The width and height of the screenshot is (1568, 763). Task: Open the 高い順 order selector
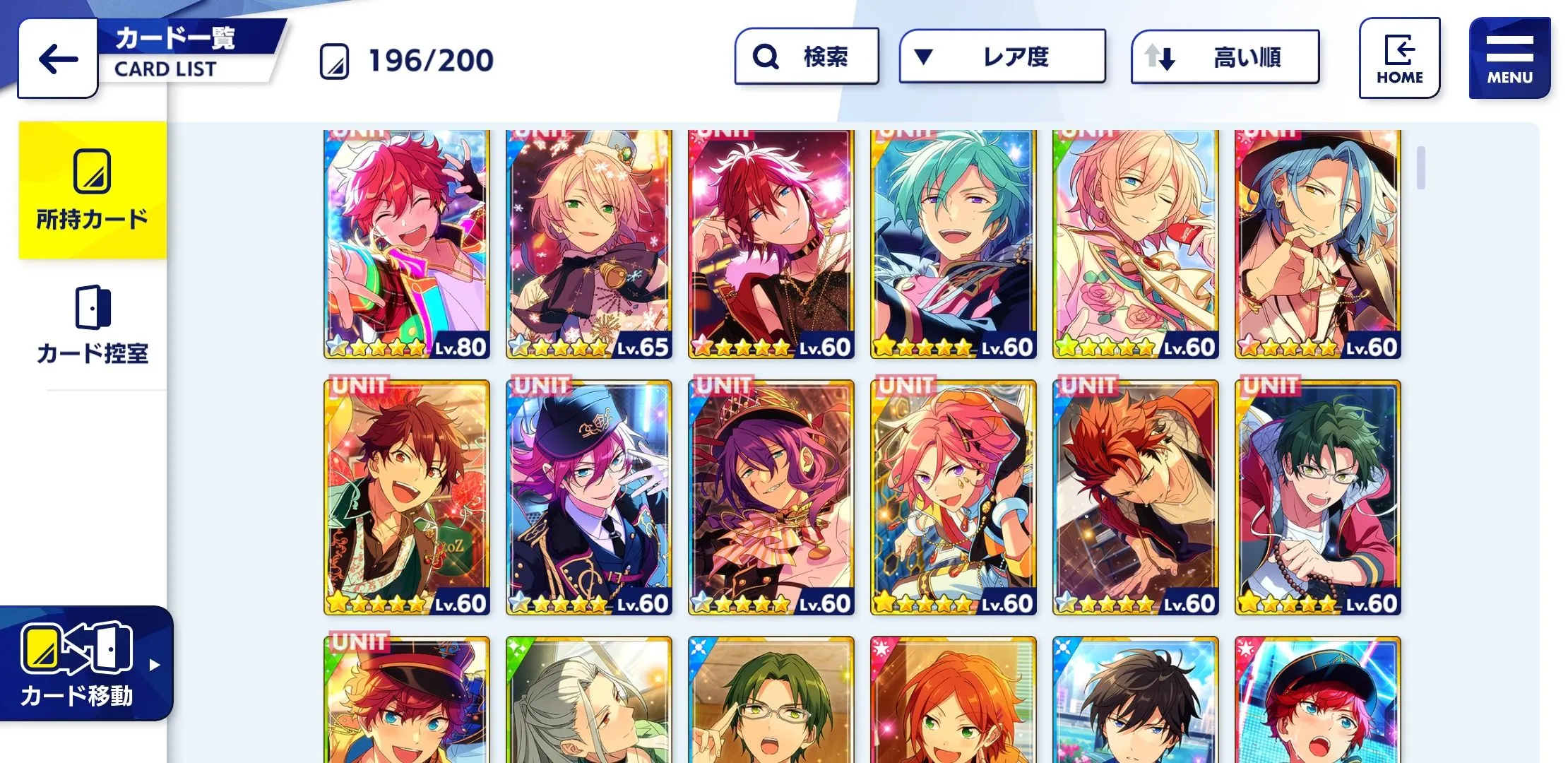click(1225, 57)
